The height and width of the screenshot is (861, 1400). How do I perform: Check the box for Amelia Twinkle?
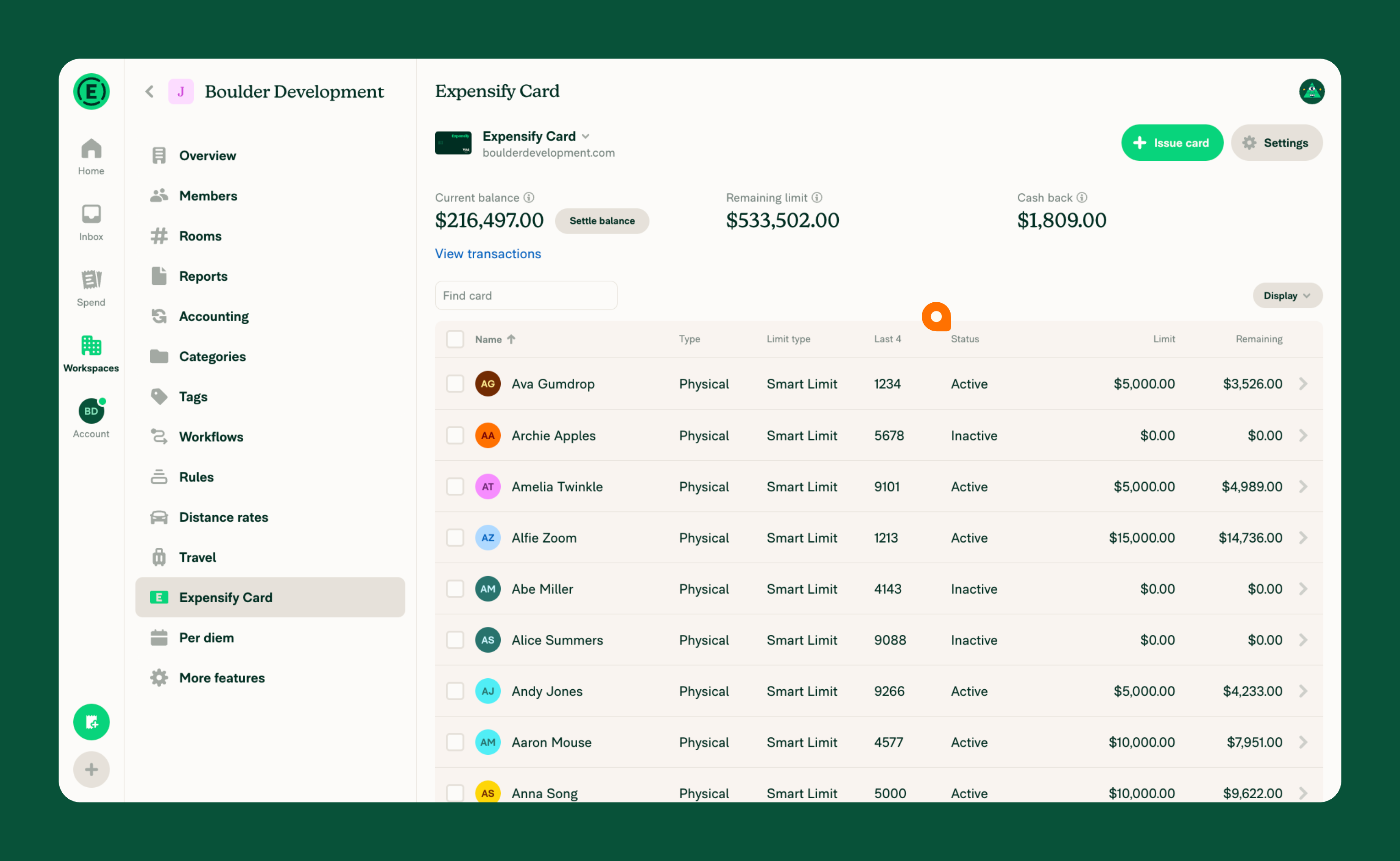pyautogui.click(x=454, y=487)
